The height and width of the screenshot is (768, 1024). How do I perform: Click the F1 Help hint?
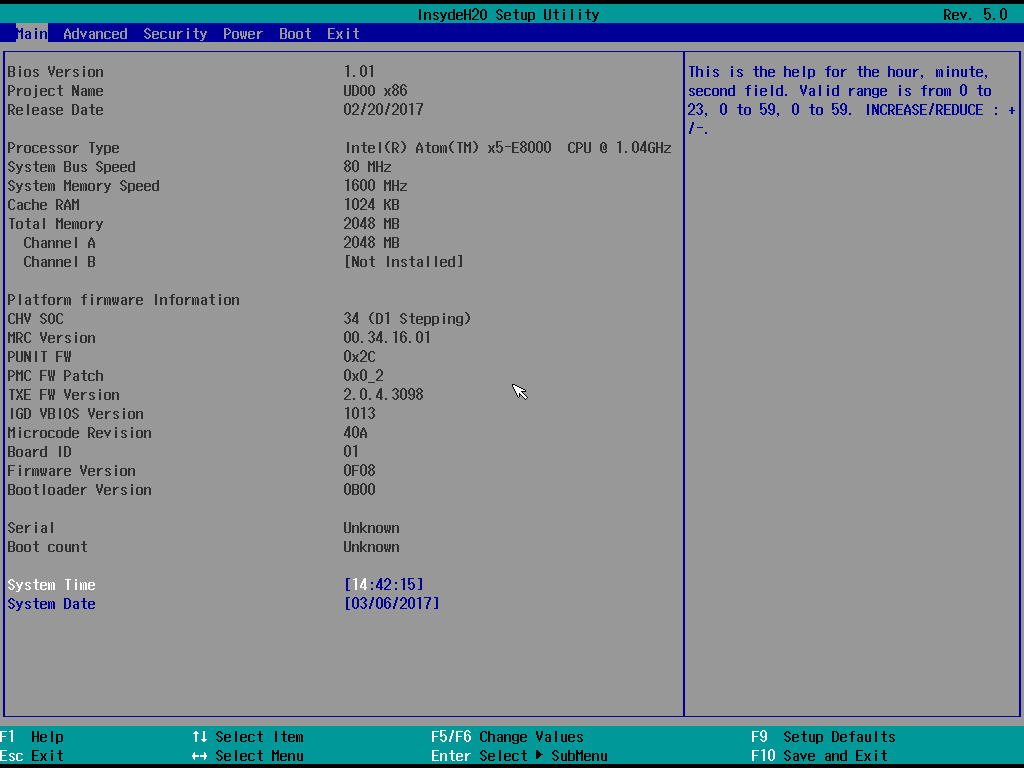click(x=32, y=737)
